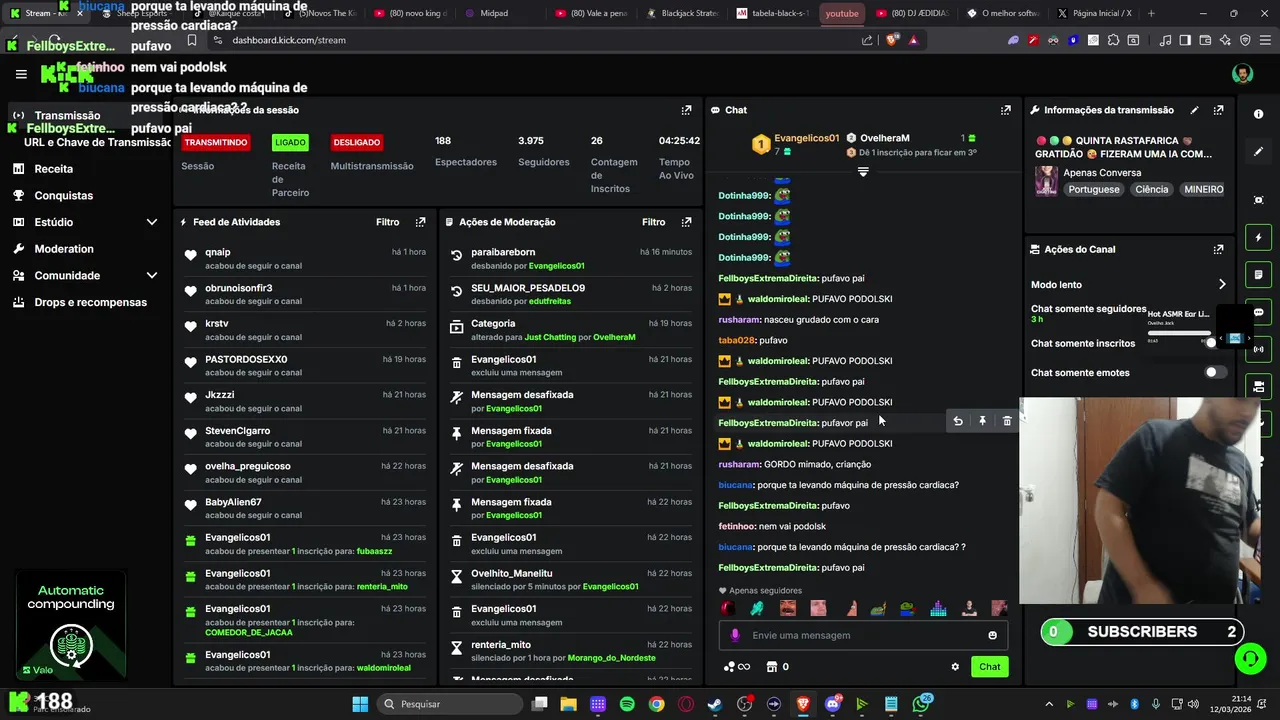1280x720 pixels.
Task: Click the notes icon in right rail
Action: tap(1258, 275)
